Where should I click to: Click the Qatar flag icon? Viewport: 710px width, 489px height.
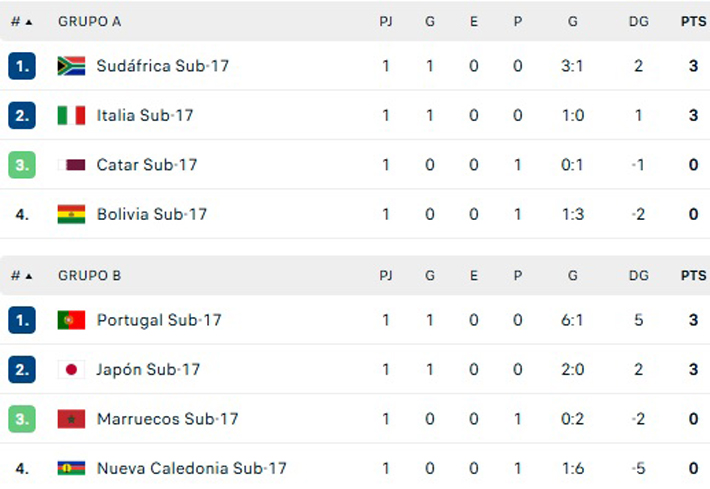coord(71,165)
